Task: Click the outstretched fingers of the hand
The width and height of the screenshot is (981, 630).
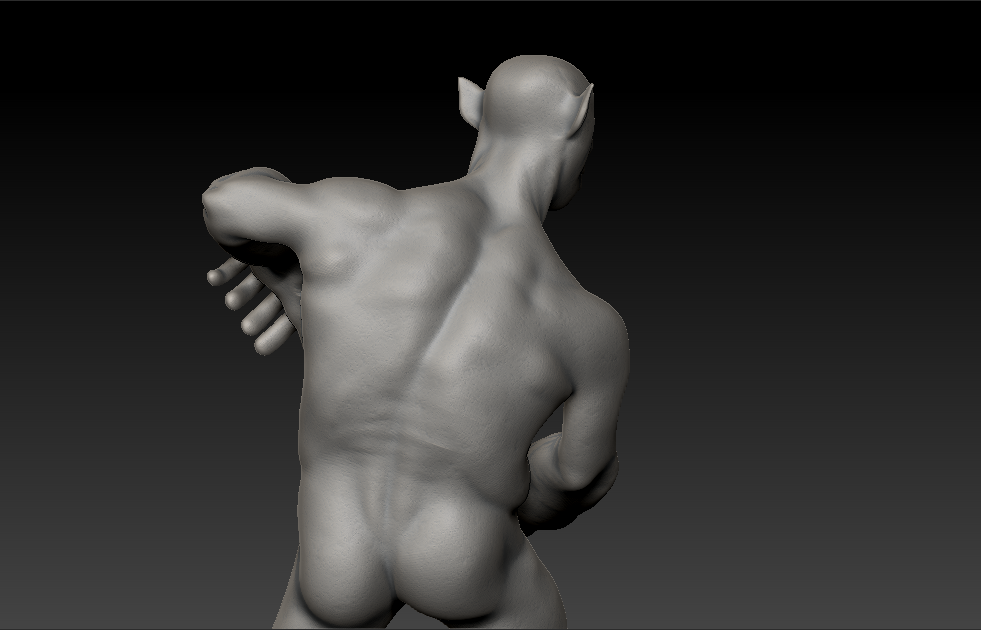Action: [245, 300]
